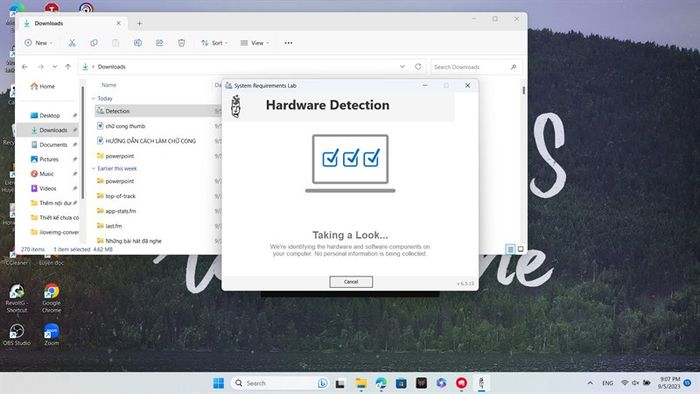Image resolution: width=700 pixels, height=394 pixels.
Task: Collapse the Earlier this week group
Action: [x=93, y=168]
